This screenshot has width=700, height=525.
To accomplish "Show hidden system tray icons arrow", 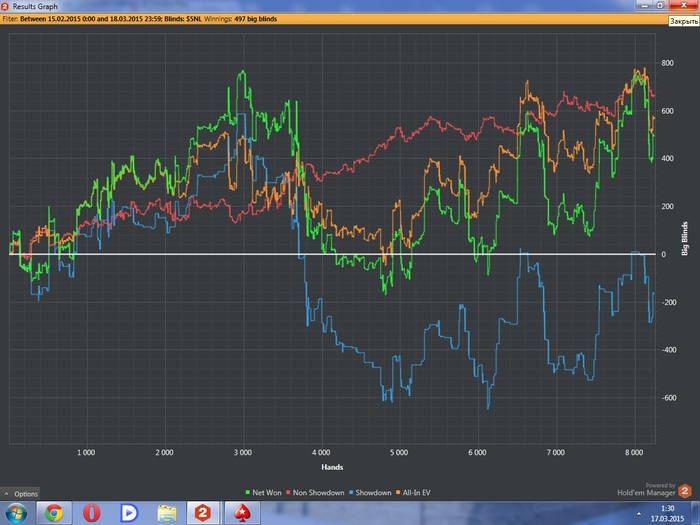I will click(638, 514).
